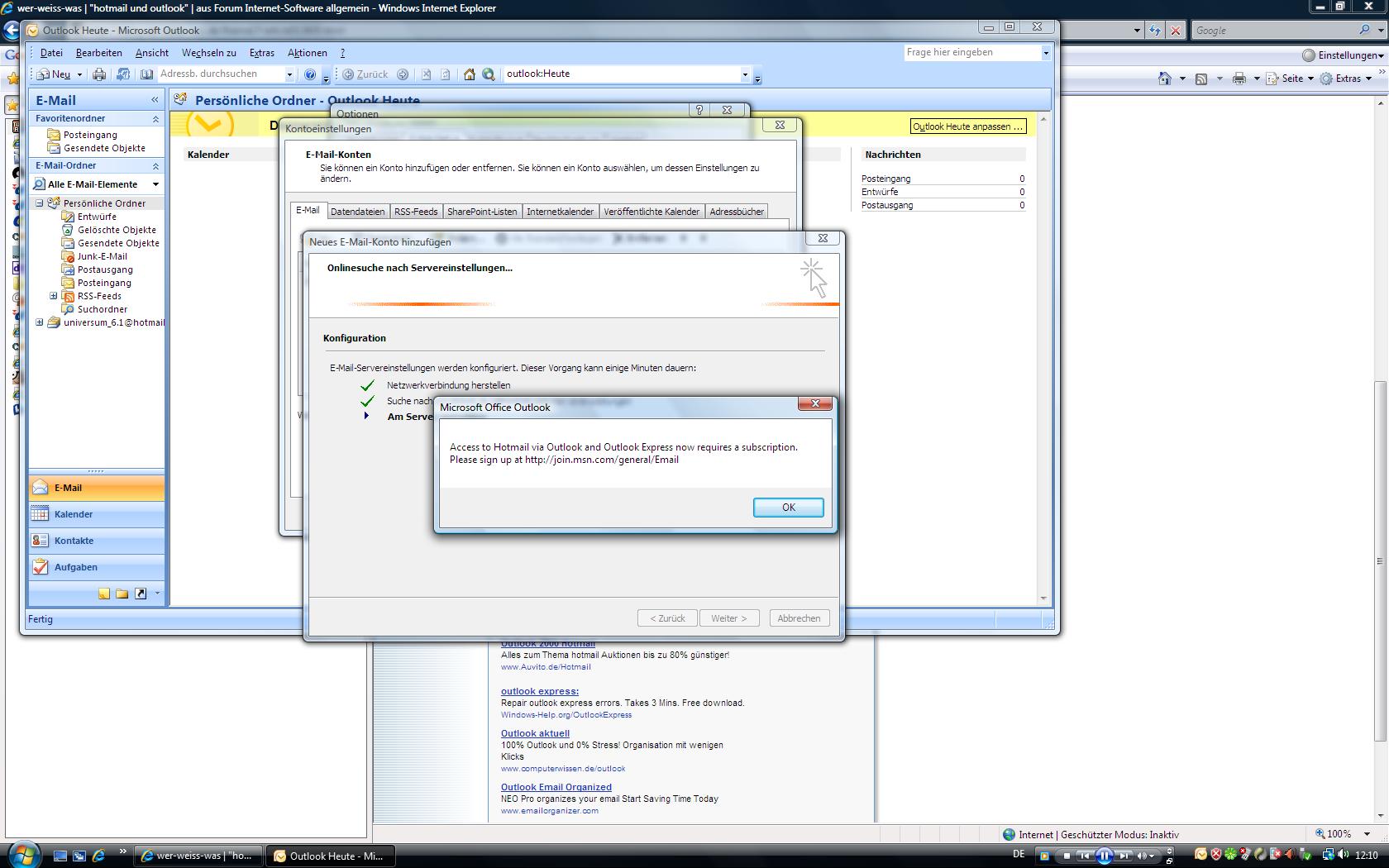Click the print icon in Outlook toolbar
Viewport: 1389px width, 868px height.
(x=99, y=74)
